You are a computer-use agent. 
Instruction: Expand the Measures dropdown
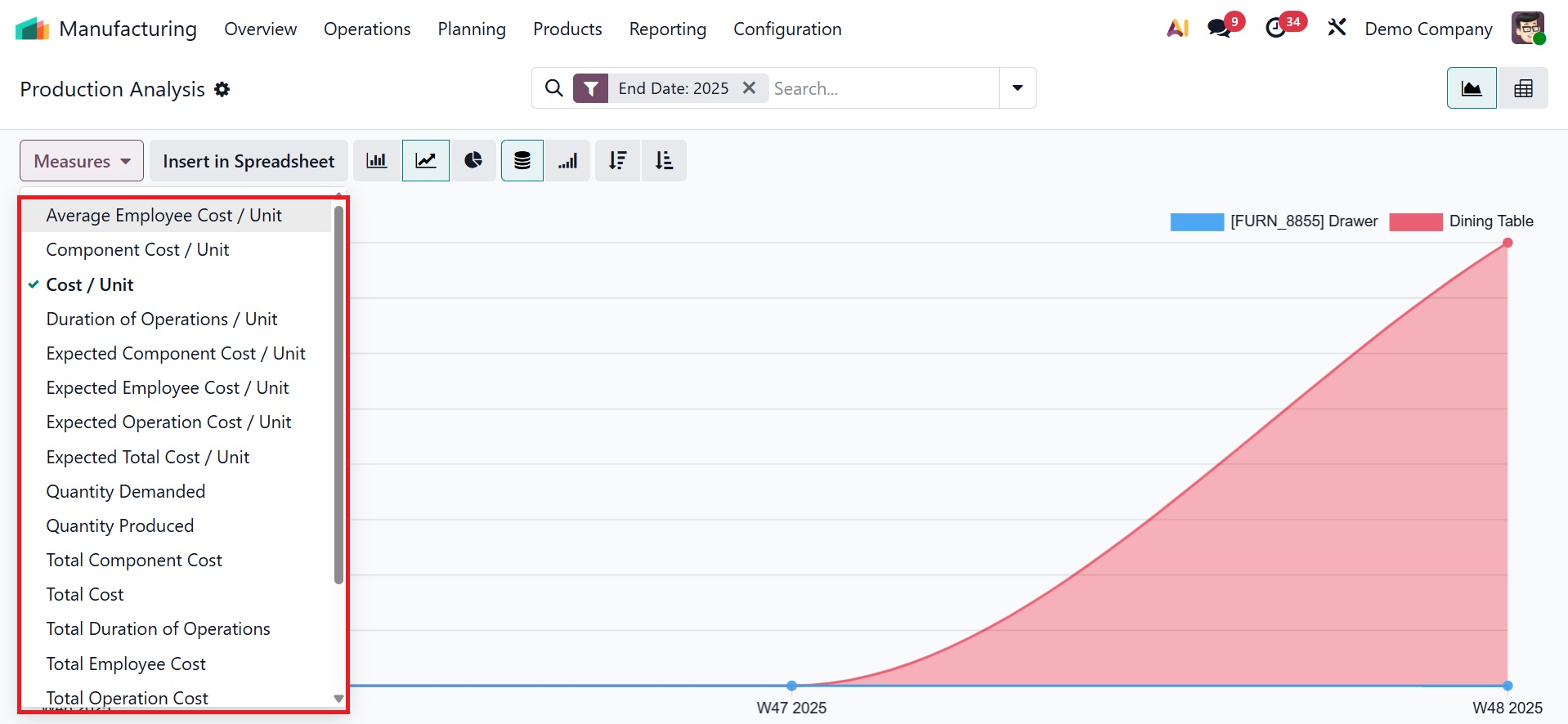(82, 161)
